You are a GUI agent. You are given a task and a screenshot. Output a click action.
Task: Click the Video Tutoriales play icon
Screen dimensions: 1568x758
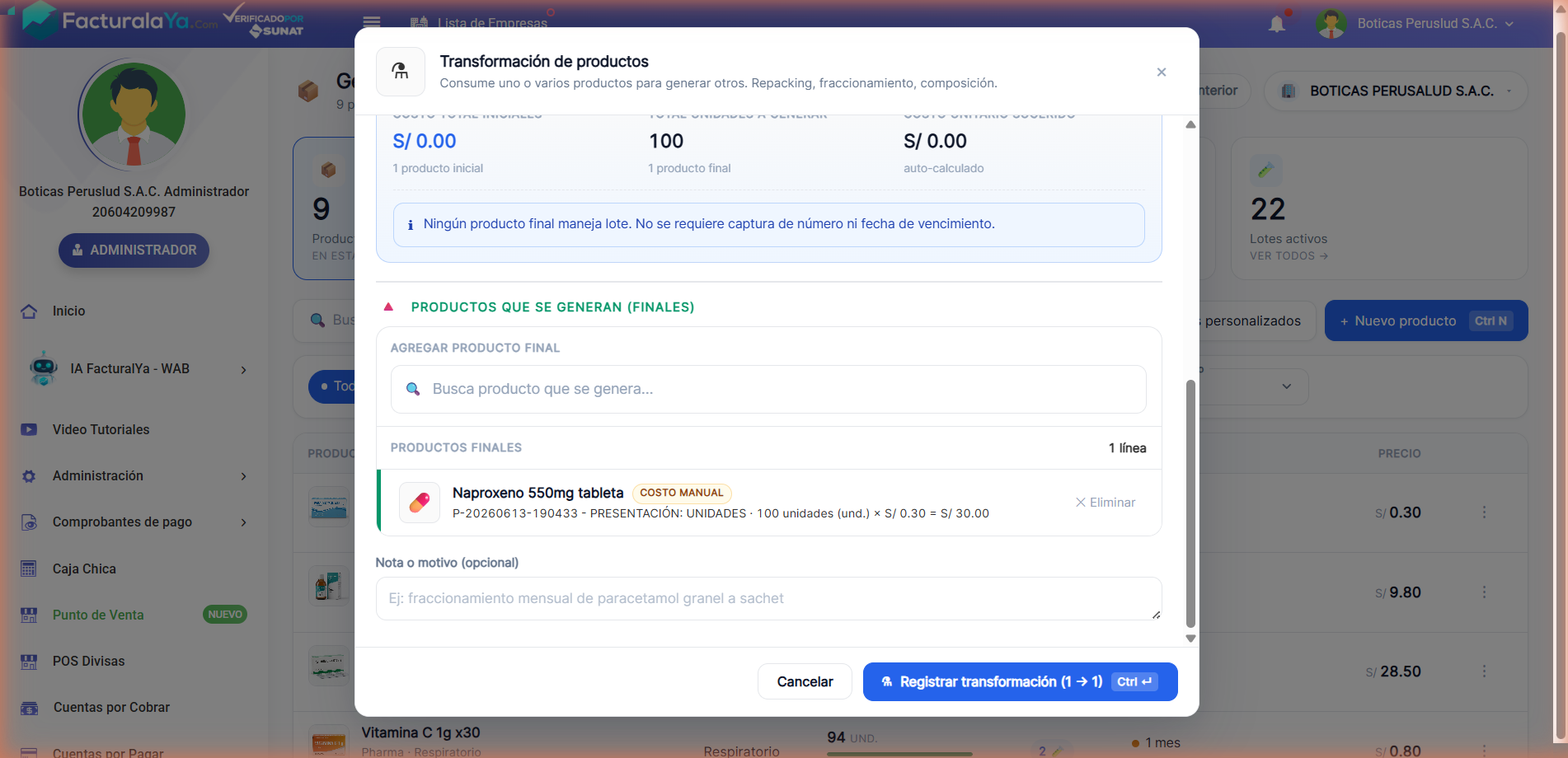[29, 429]
